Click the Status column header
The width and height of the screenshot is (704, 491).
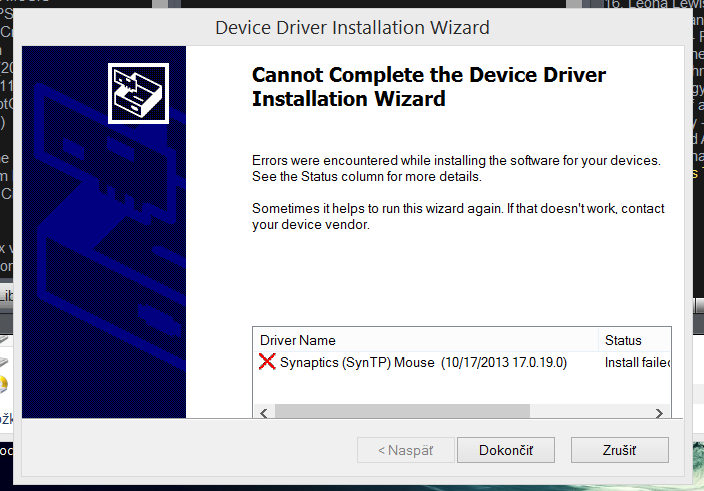tap(635, 340)
